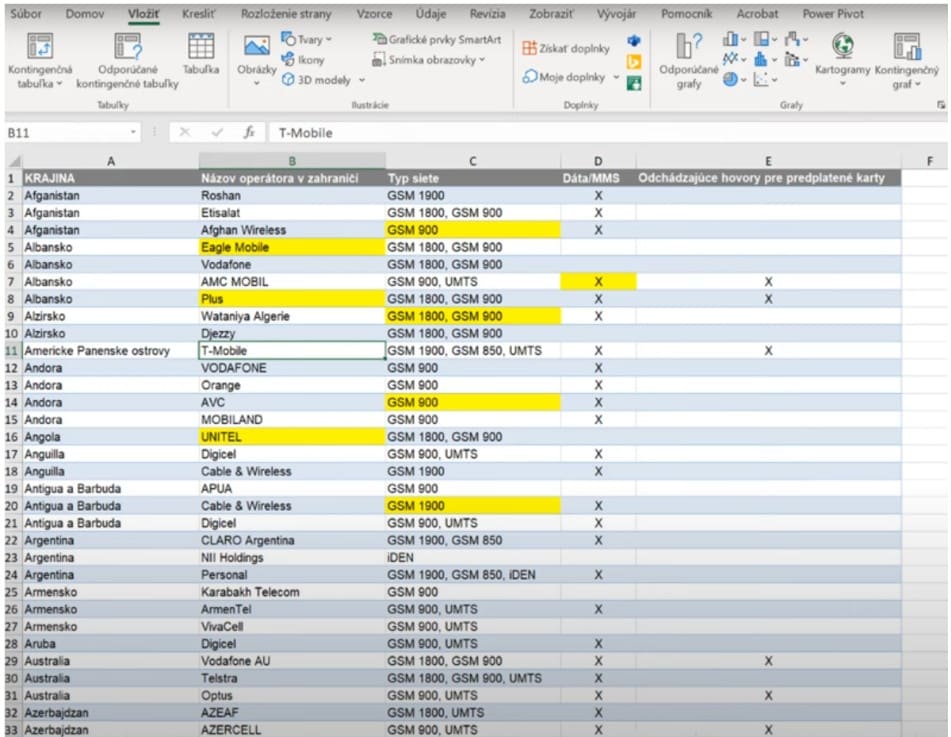Insert a combo chart
Image resolution: width=951 pixels, height=737 pixels.
(x=796, y=59)
